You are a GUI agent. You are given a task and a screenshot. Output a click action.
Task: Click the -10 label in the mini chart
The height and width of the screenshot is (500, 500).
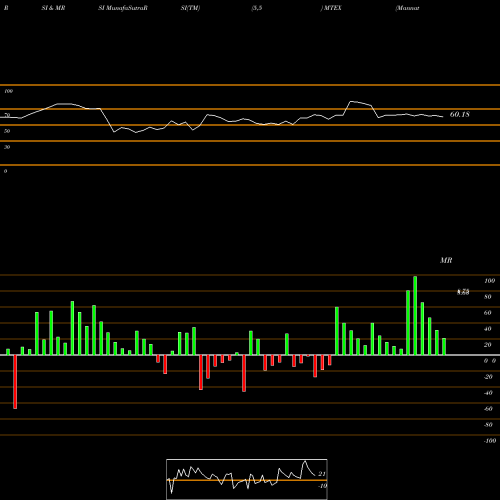pyautogui.click(x=322, y=486)
